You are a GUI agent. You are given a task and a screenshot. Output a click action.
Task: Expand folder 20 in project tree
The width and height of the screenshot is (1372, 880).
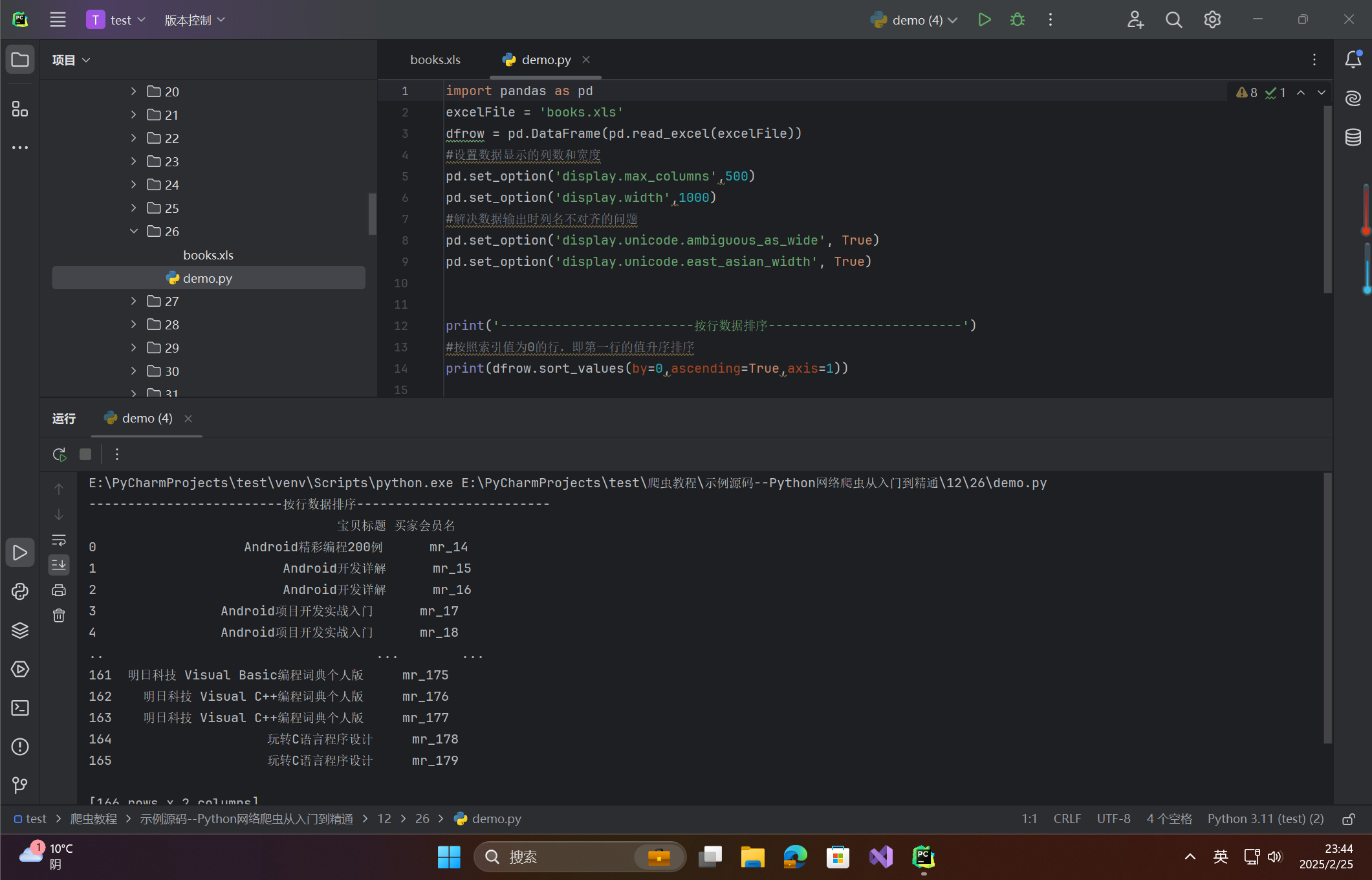pyautogui.click(x=133, y=91)
